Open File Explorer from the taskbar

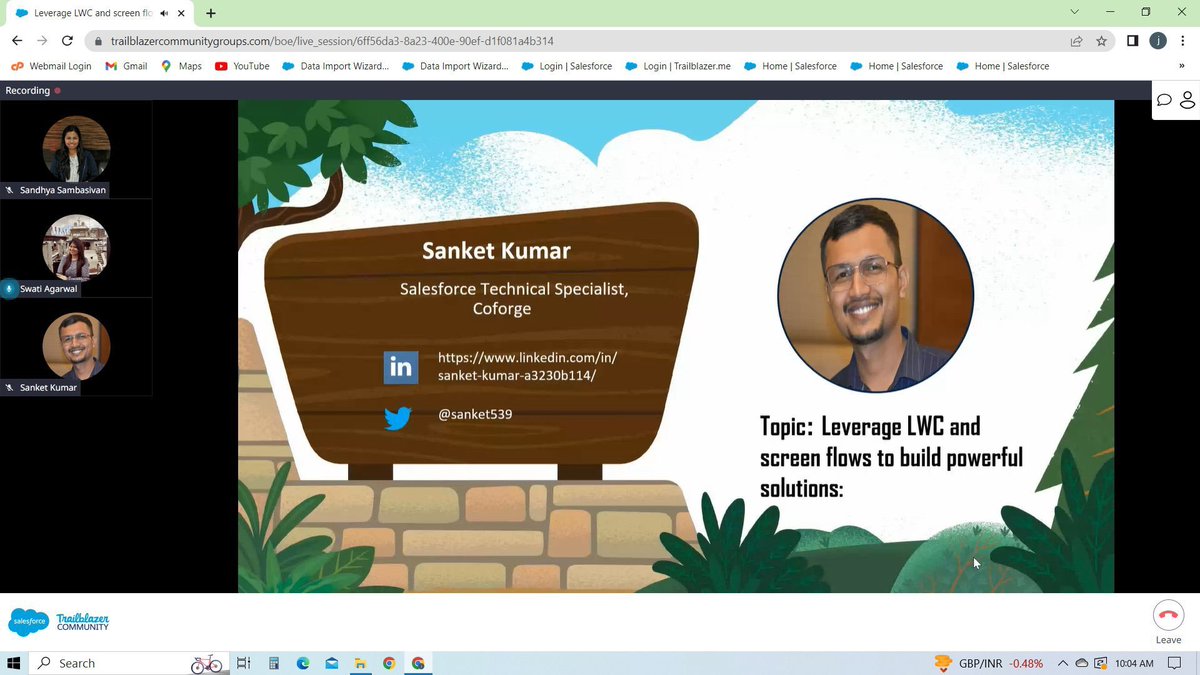360,663
